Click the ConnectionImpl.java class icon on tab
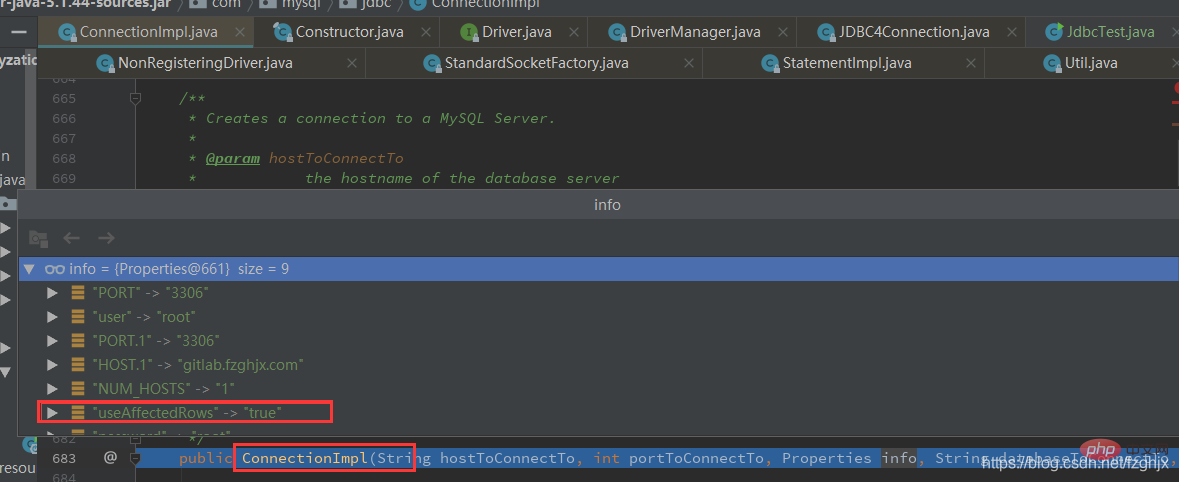Screen dimensions: 1179x482 68,32
